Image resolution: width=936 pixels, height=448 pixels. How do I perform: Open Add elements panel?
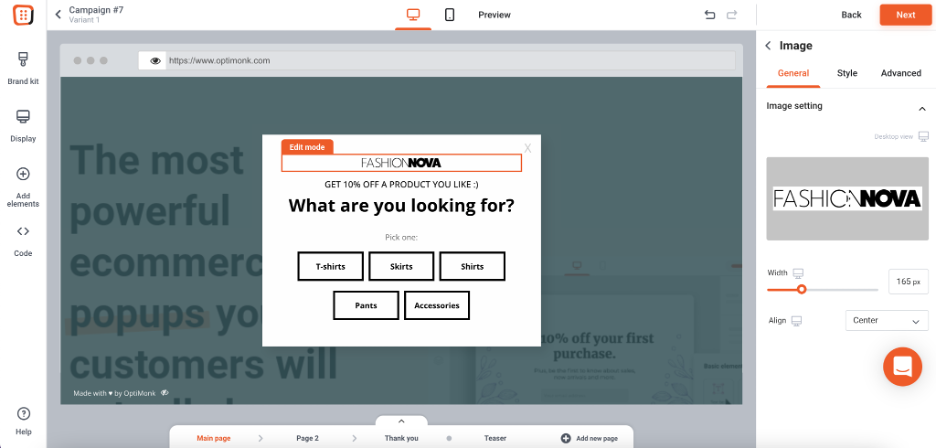pos(23,187)
